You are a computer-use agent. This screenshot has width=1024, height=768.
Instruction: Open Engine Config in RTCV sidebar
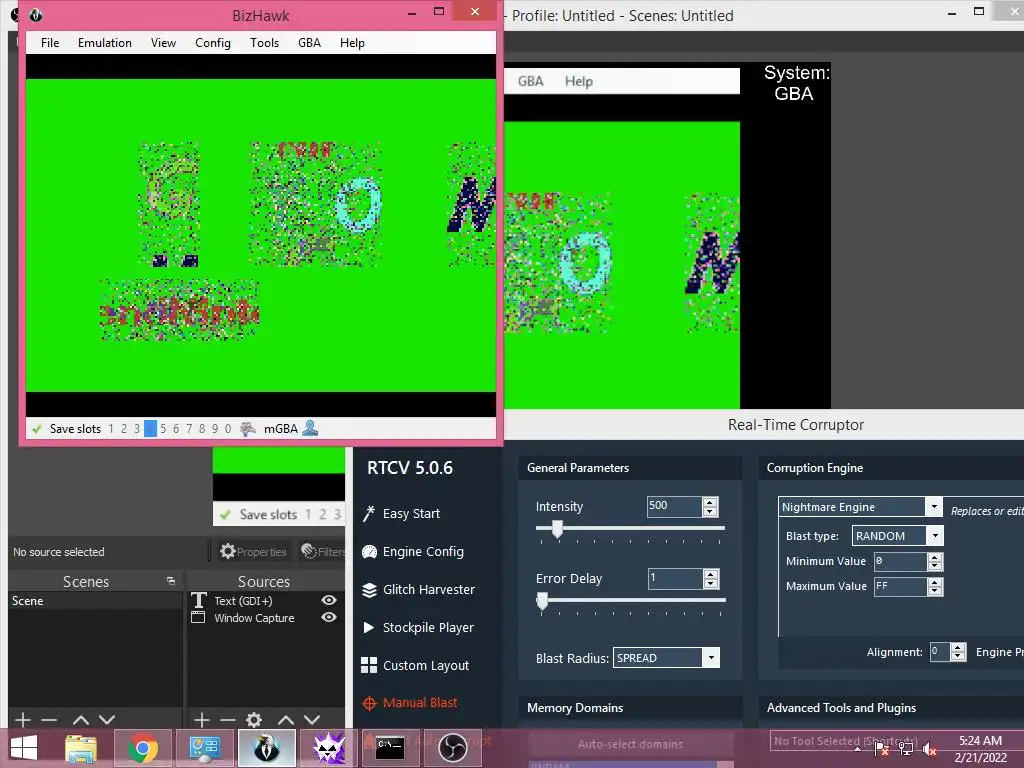point(413,552)
